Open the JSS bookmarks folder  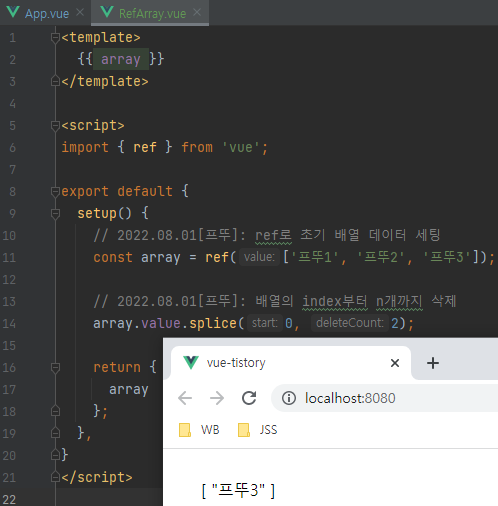(257, 430)
